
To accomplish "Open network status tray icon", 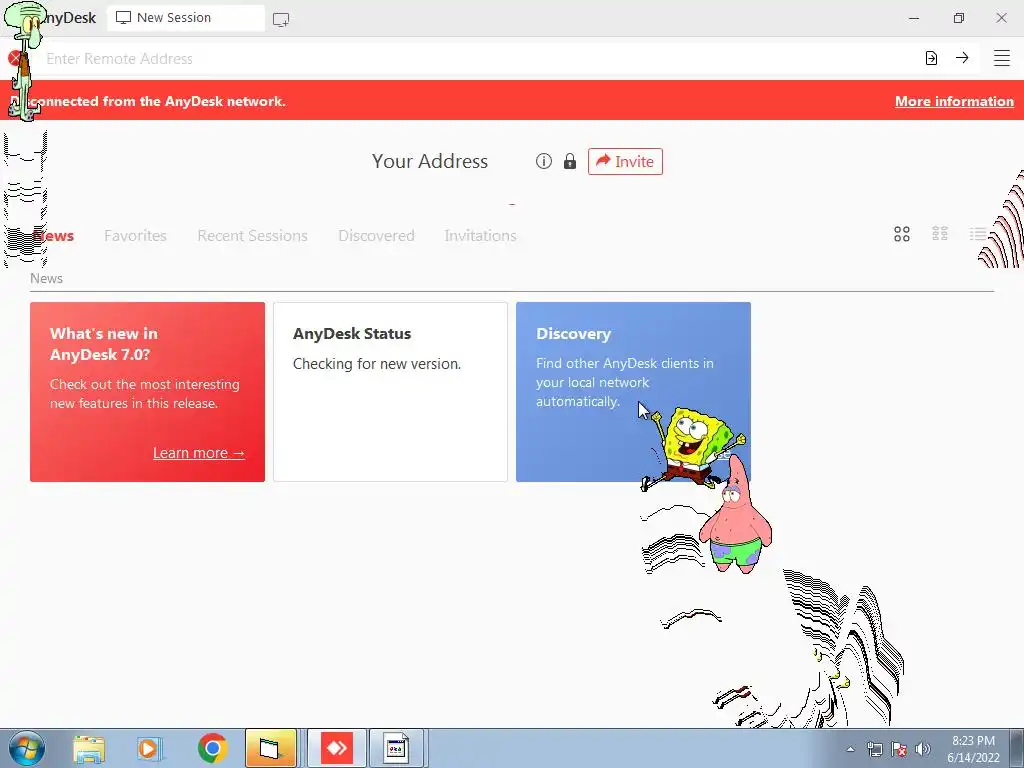I will pyautogui.click(x=875, y=750).
